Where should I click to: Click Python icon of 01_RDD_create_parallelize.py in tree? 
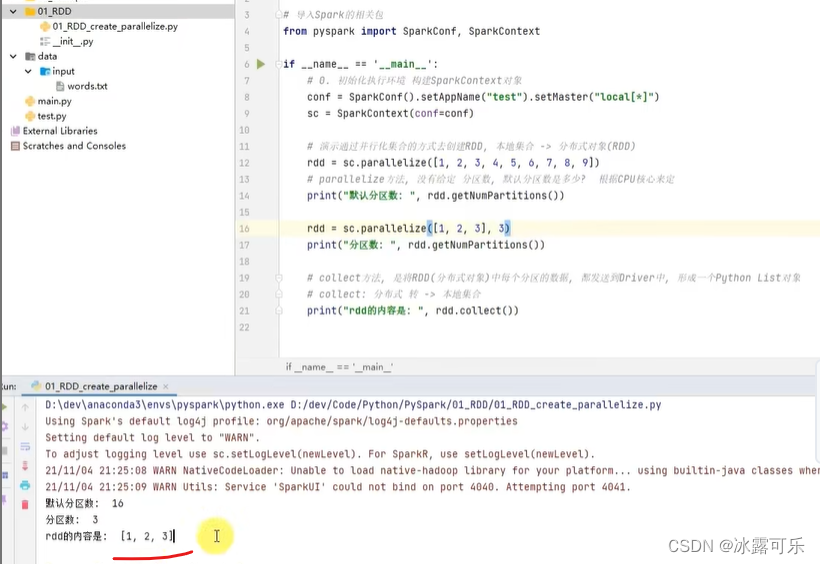click(45, 26)
